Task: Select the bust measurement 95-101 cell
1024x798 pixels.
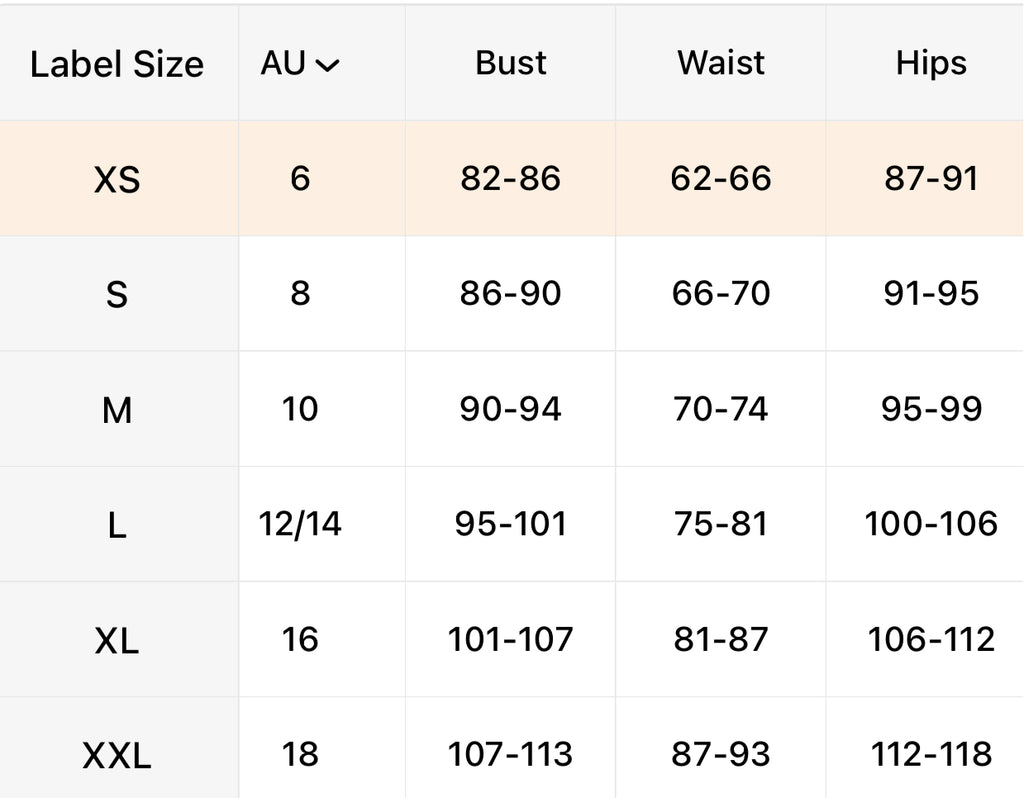Action: (x=511, y=524)
